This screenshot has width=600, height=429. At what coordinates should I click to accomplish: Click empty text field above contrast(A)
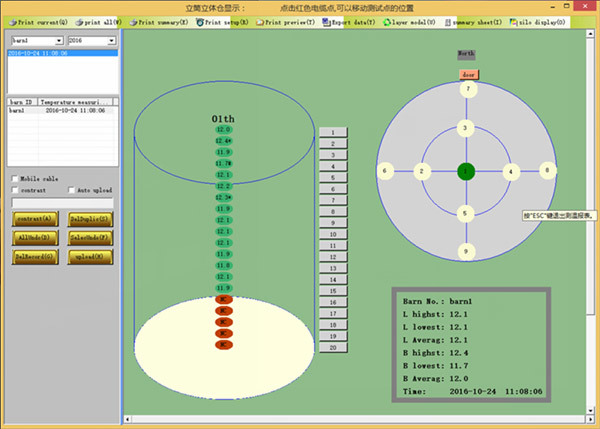[63, 203]
